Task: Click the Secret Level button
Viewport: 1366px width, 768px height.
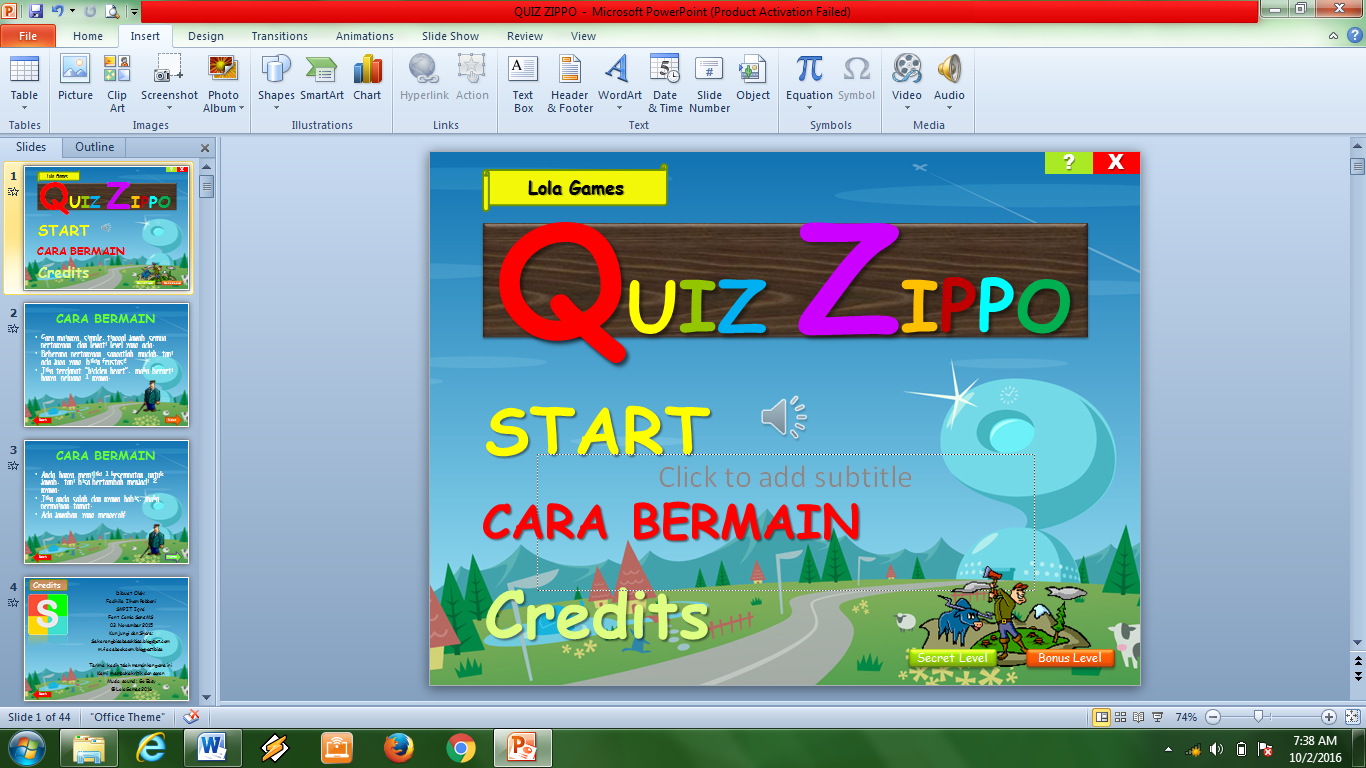Action: point(952,658)
